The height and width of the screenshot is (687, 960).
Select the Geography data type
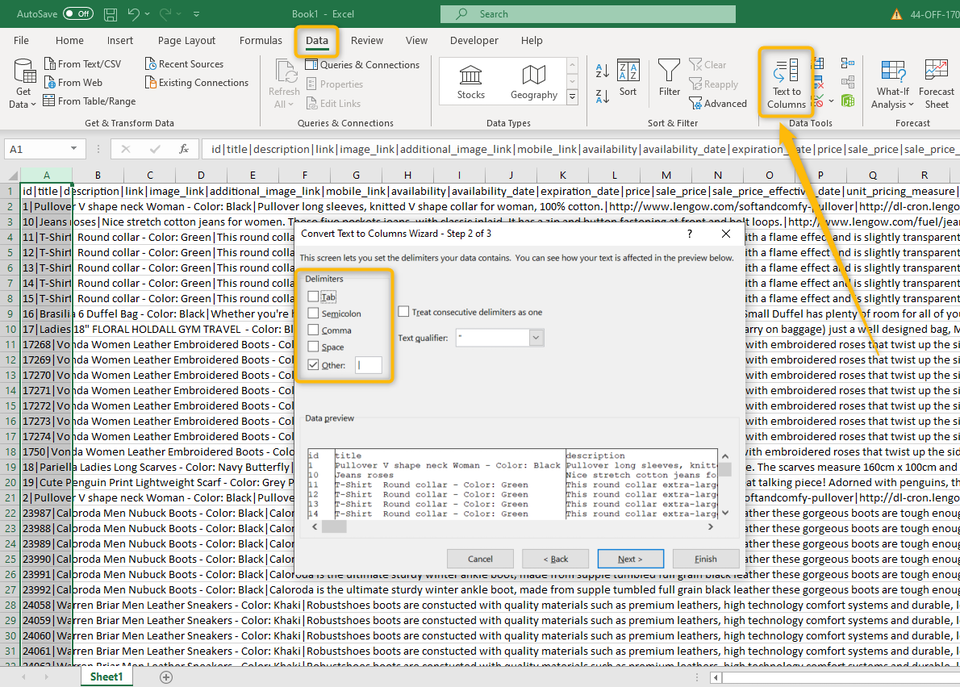[534, 80]
